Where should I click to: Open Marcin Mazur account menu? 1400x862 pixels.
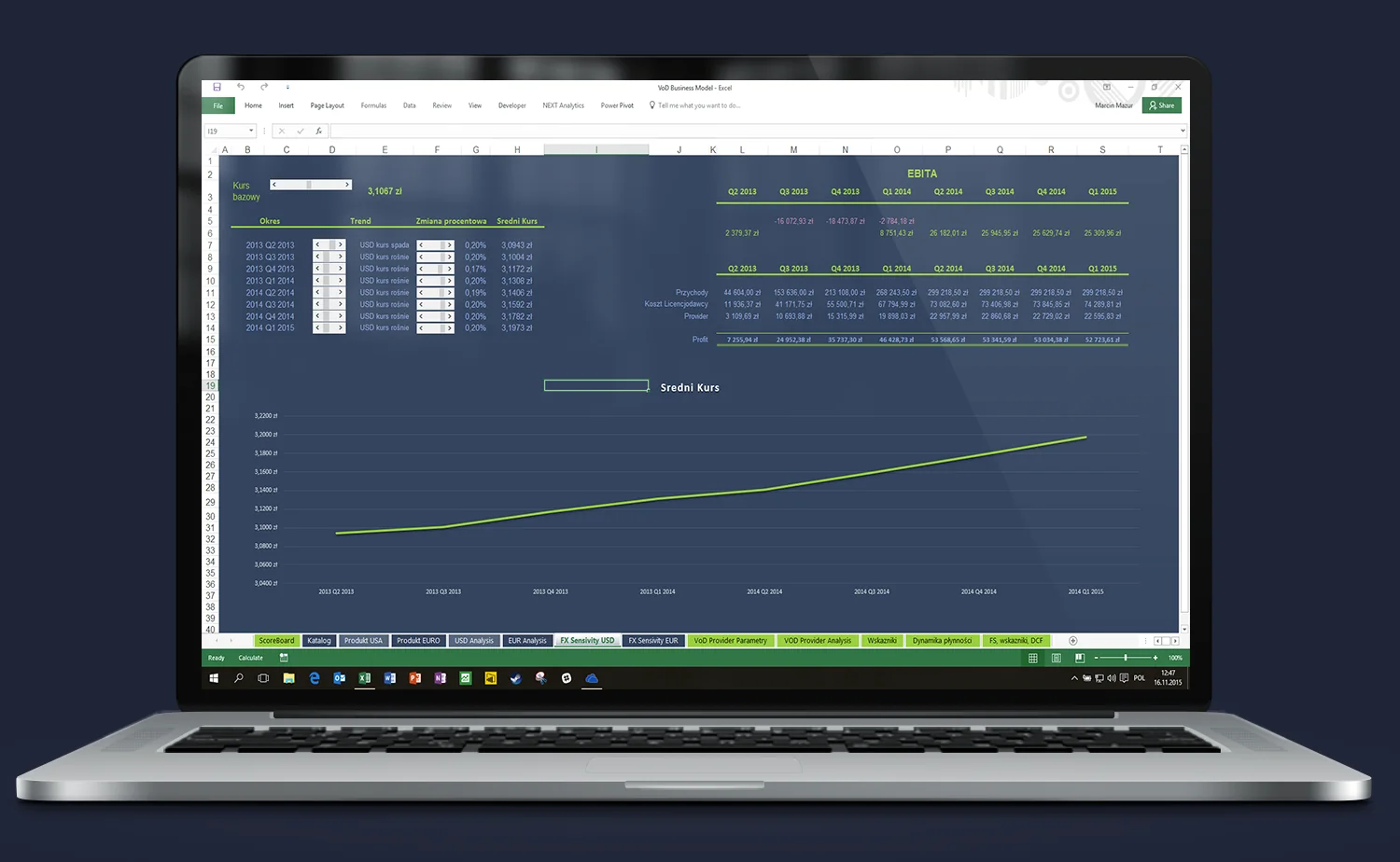[1113, 105]
